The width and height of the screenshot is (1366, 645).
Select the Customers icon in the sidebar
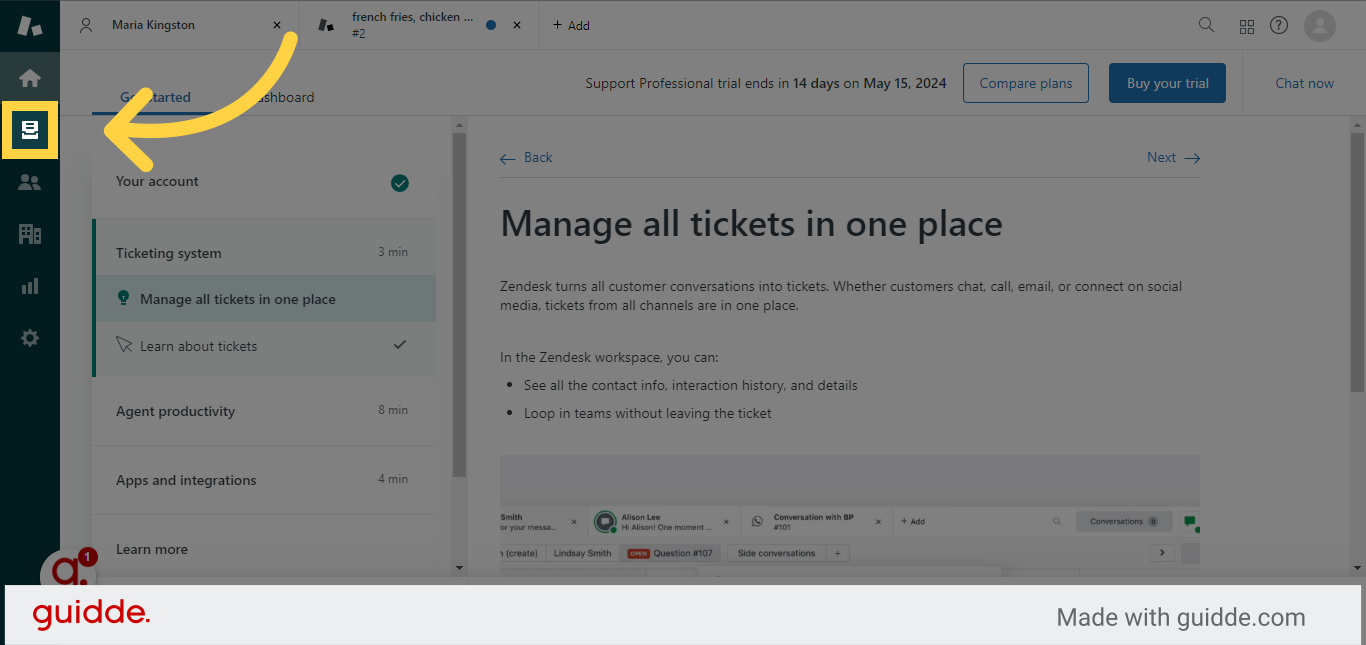coord(30,182)
